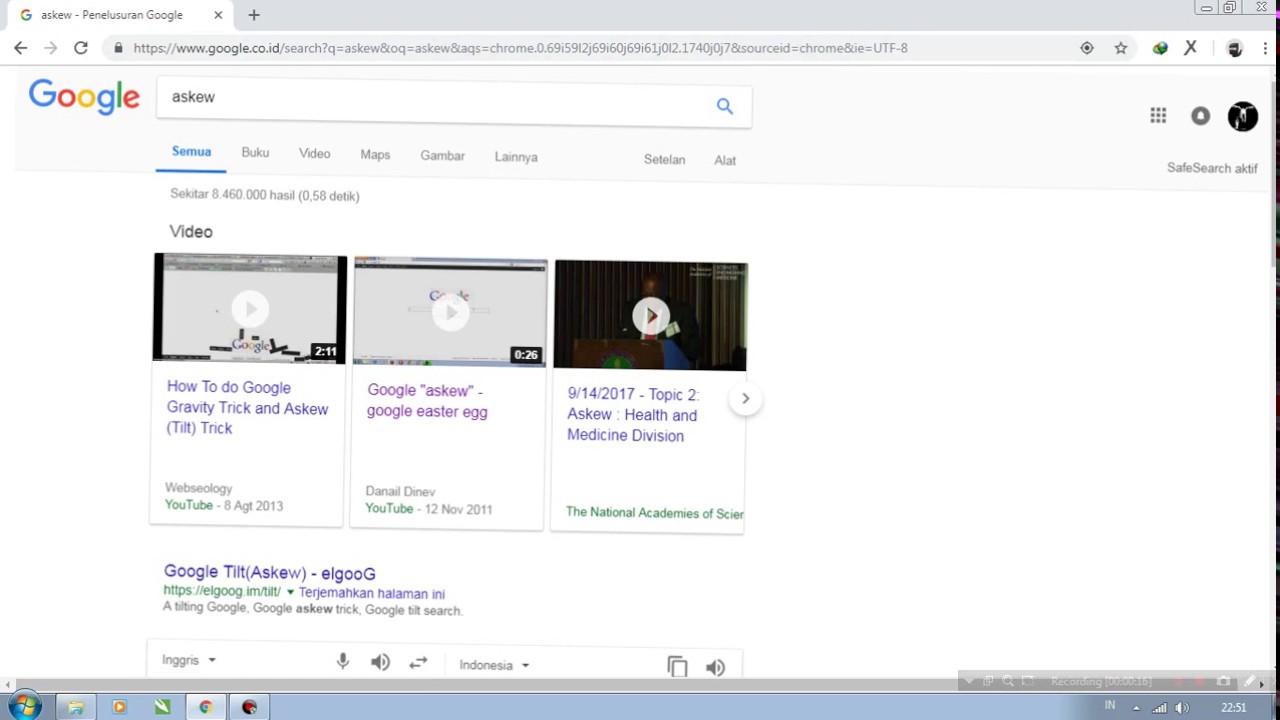Bookmark this page with star icon
Screen dimensions: 1280x720
point(1121,48)
